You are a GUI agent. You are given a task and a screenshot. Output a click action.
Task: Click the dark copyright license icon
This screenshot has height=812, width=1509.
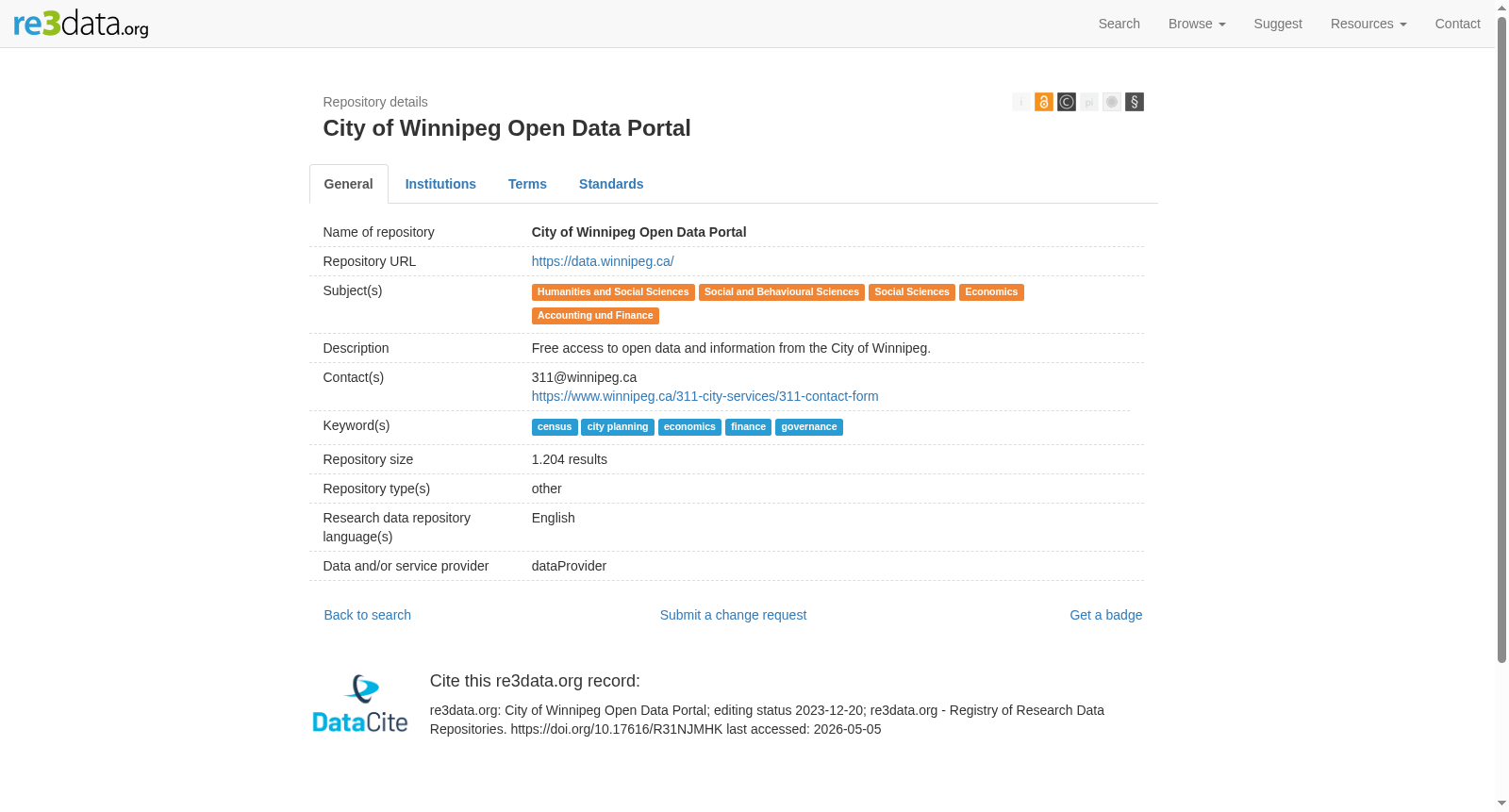(1066, 102)
